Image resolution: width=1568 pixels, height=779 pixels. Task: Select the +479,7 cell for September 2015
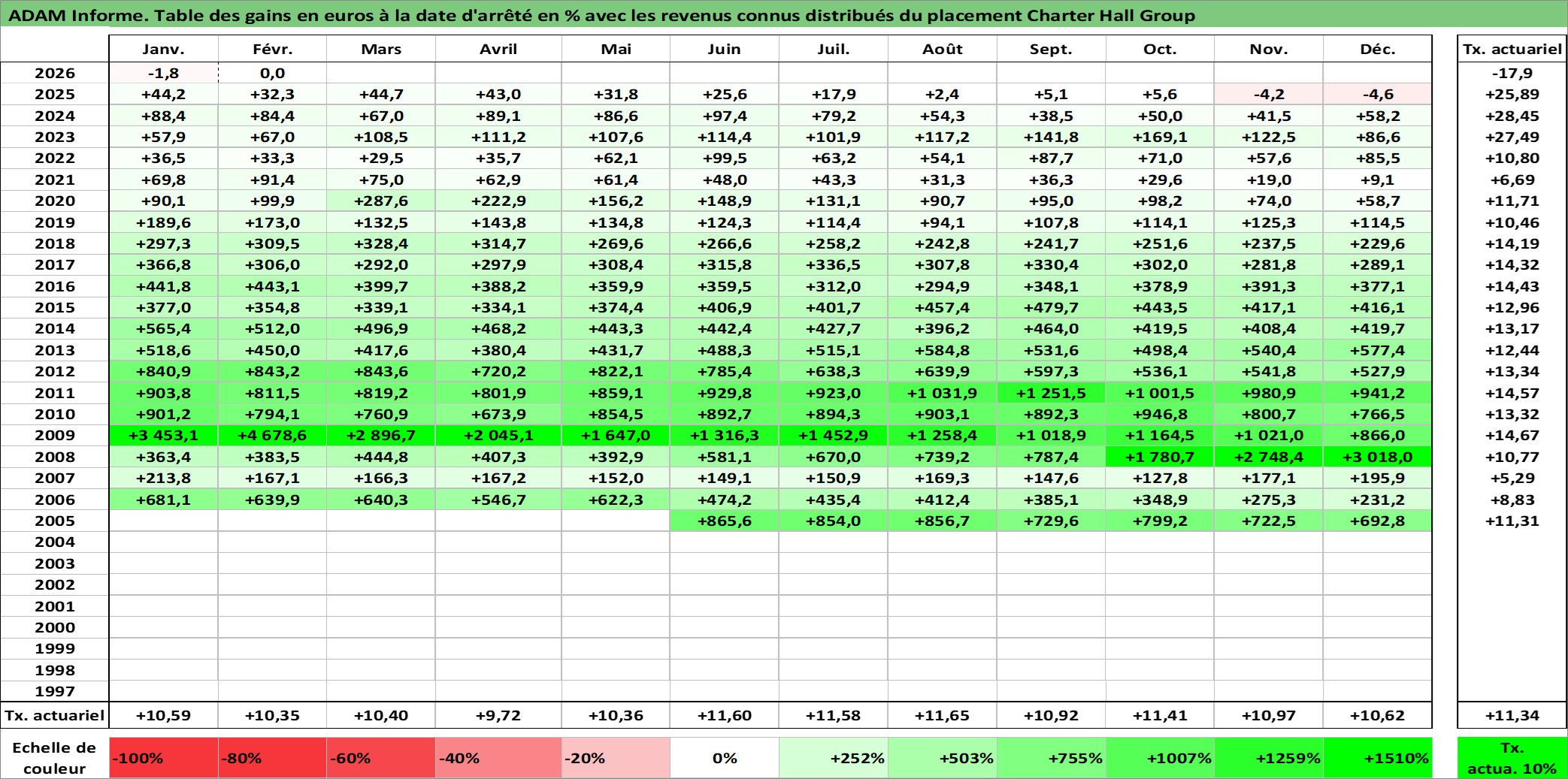[x=1051, y=307]
